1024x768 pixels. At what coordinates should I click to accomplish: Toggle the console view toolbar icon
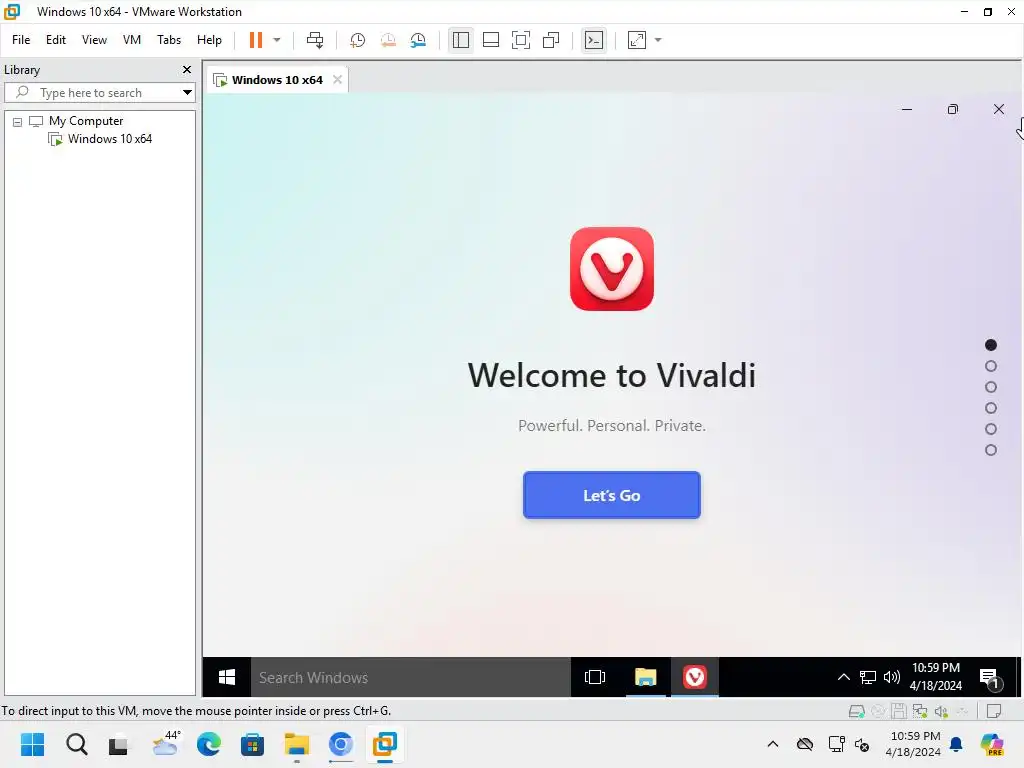pos(594,40)
